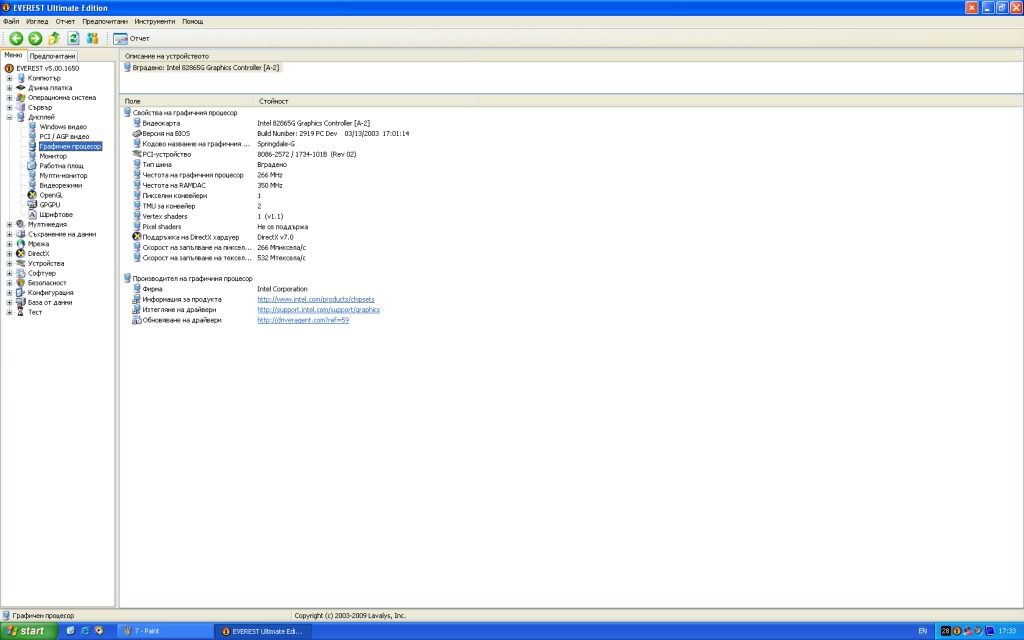The height and width of the screenshot is (640, 1024).
Task: Open the Отчет report toolbar button
Action: (131, 39)
